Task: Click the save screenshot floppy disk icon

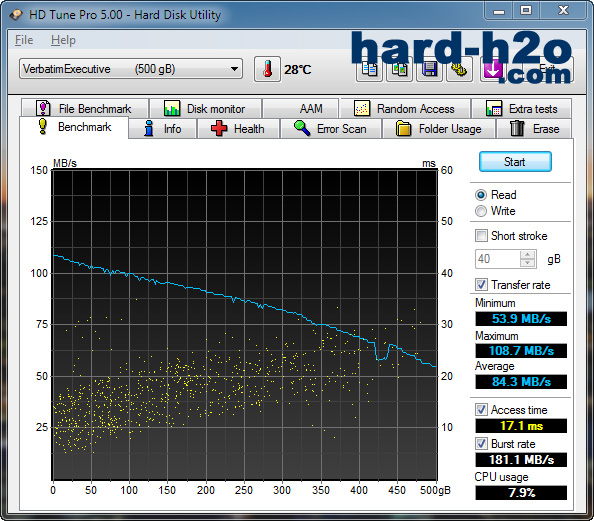Action: click(429, 69)
